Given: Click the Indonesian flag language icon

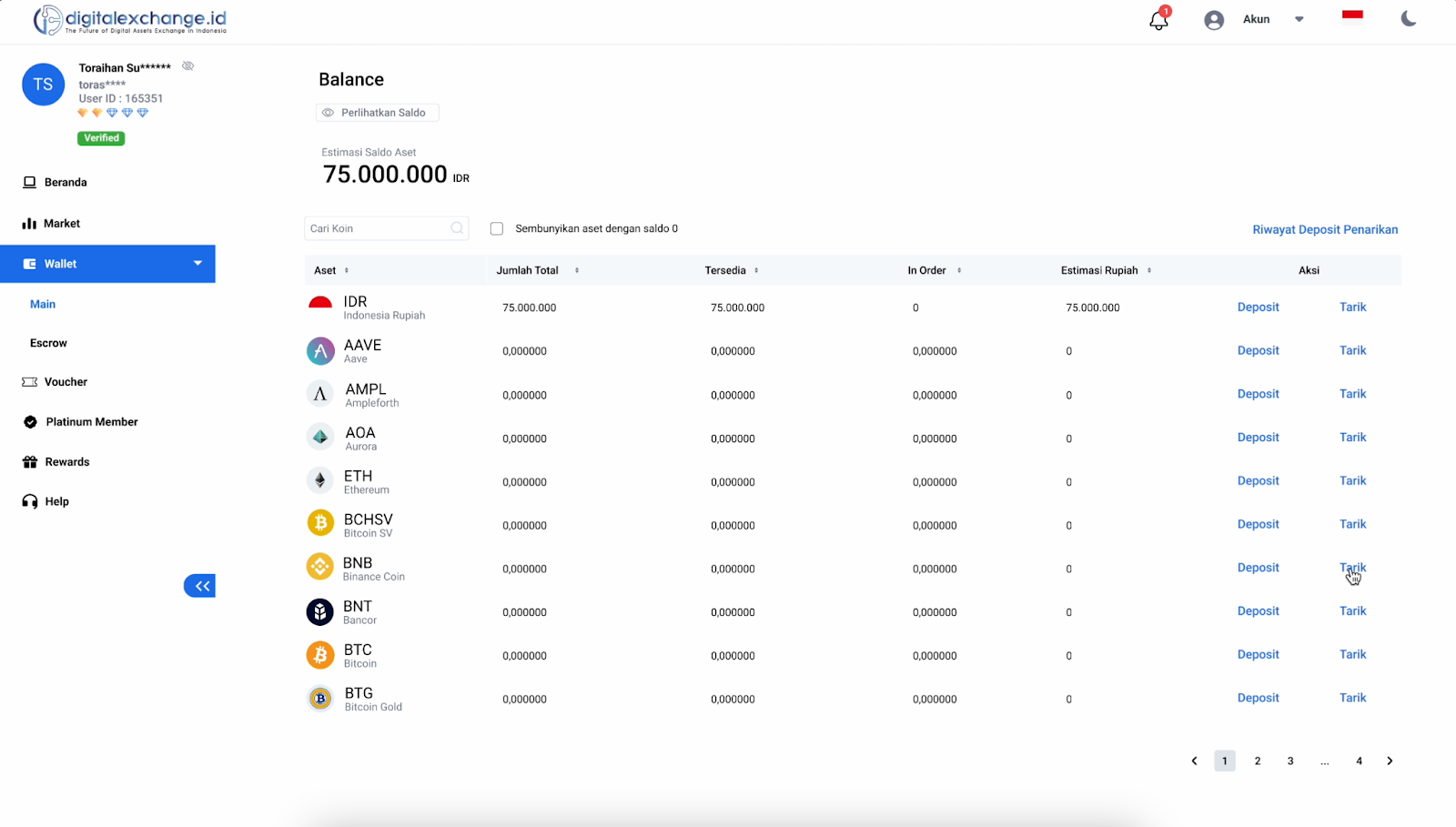Looking at the screenshot, I should (1352, 15).
